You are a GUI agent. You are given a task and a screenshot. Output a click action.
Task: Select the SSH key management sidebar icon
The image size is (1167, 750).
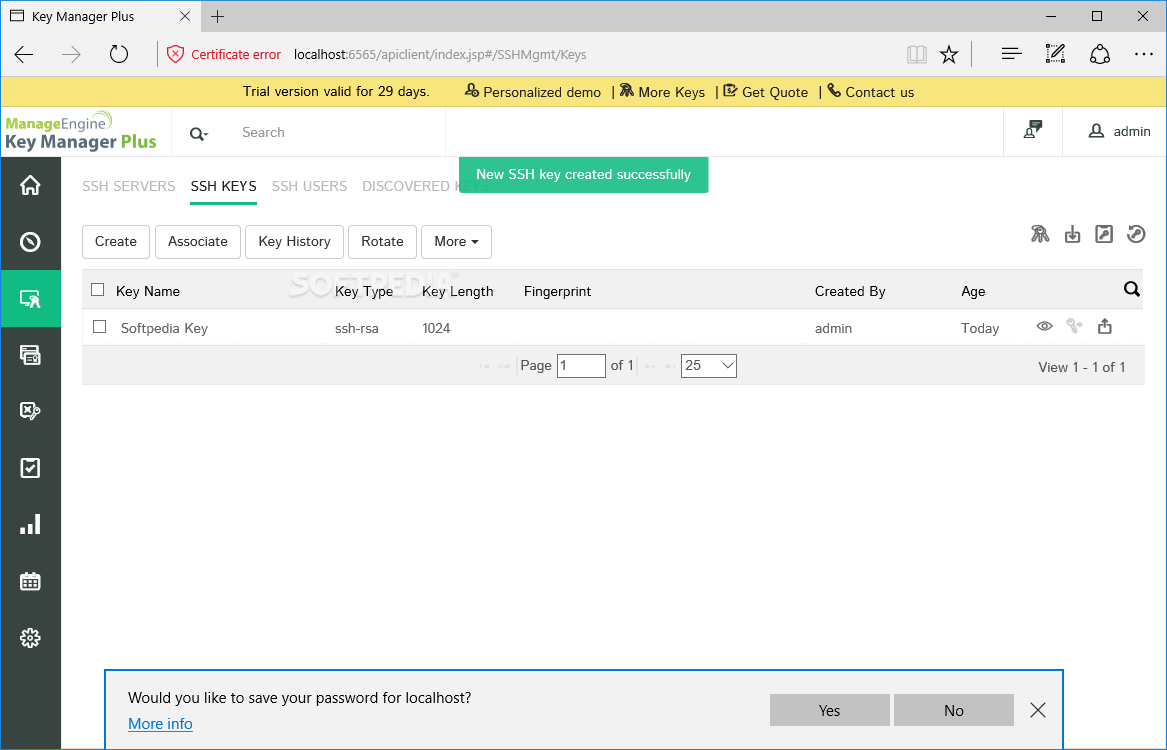coord(30,298)
